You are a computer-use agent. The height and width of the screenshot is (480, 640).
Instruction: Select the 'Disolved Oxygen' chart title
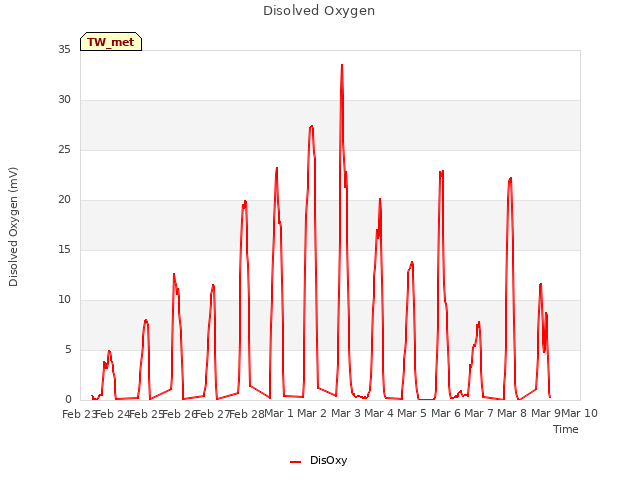[319, 11]
